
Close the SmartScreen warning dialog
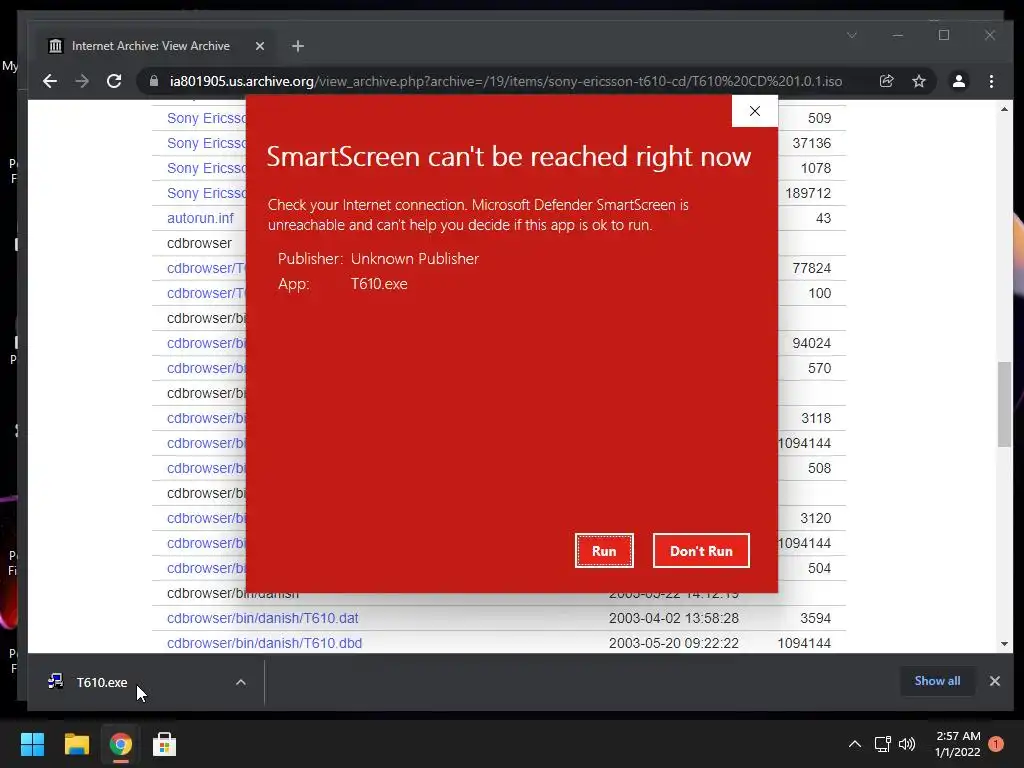pos(755,111)
